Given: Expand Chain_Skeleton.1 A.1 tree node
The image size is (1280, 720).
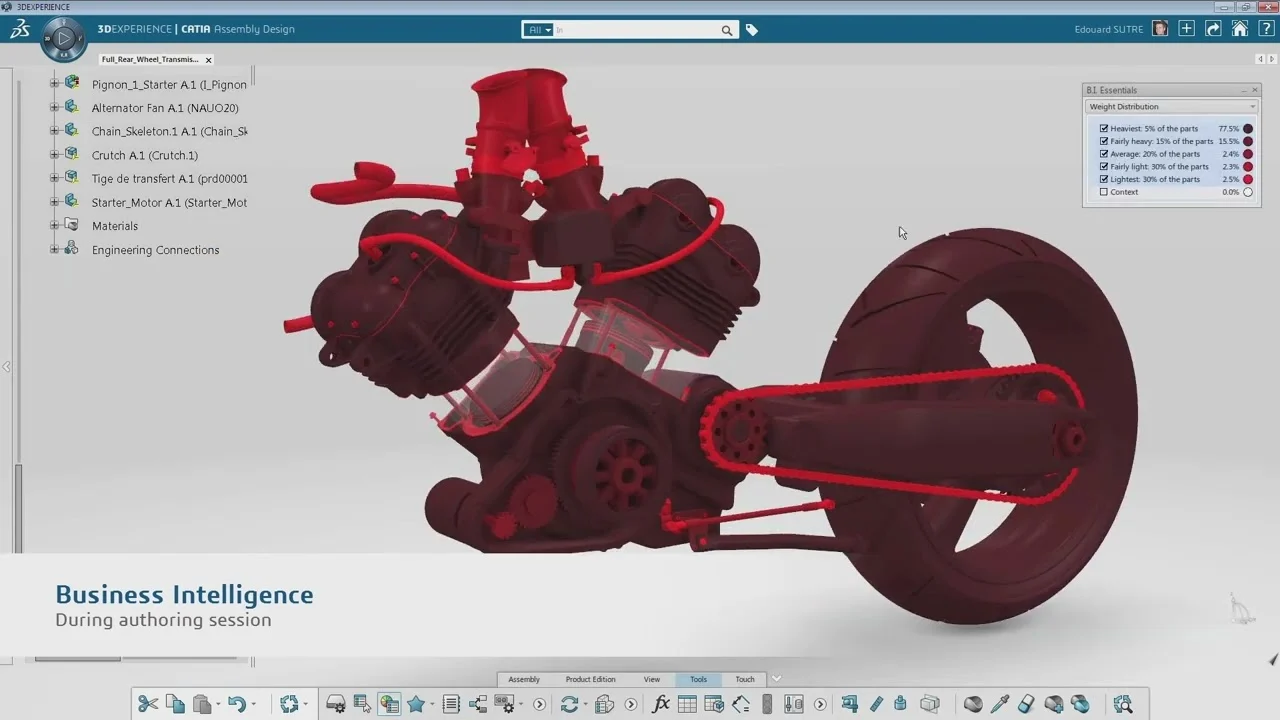Looking at the screenshot, I should pos(54,131).
